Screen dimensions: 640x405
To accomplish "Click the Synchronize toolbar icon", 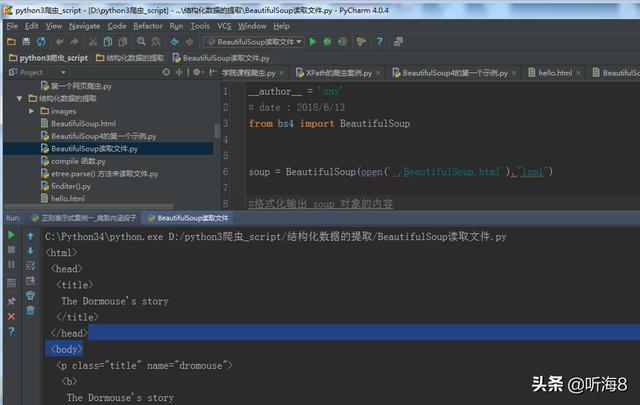I will tap(41, 42).
